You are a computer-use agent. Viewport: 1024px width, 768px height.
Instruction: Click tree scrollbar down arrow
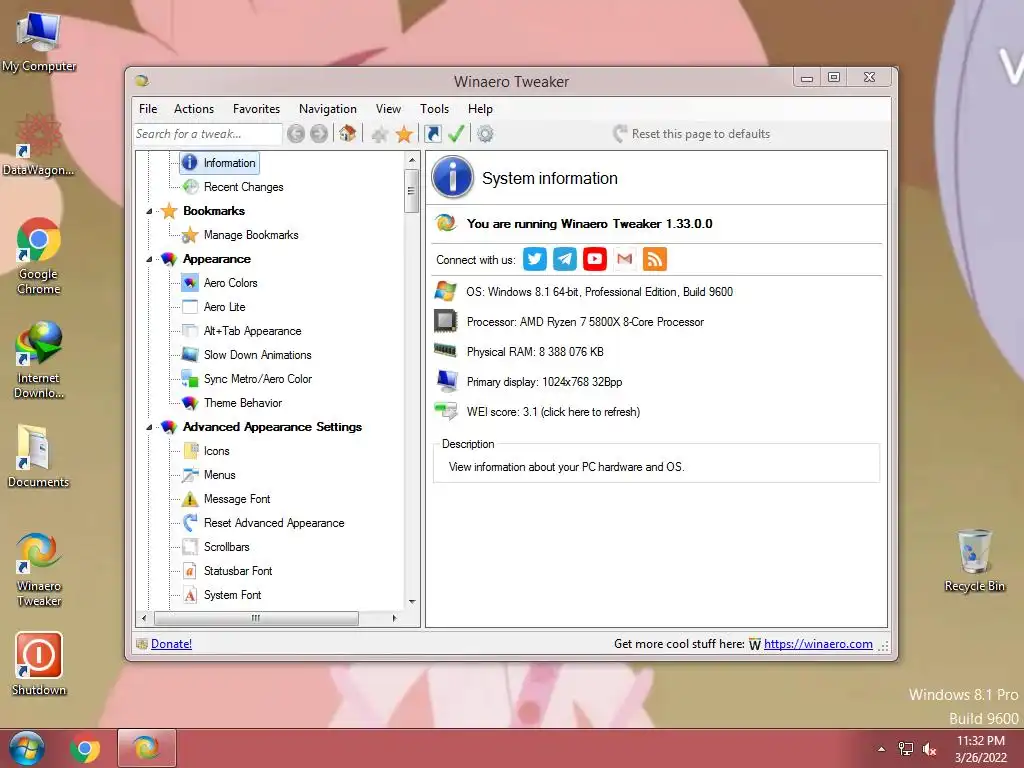pos(412,601)
